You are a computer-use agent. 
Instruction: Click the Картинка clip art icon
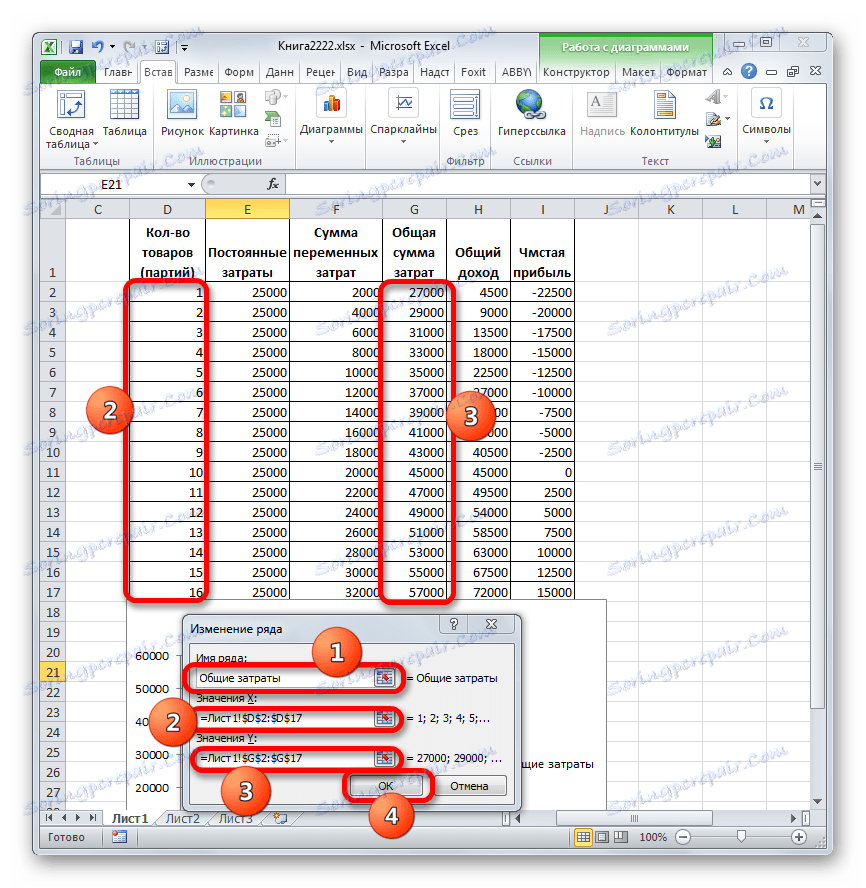pyautogui.click(x=233, y=113)
